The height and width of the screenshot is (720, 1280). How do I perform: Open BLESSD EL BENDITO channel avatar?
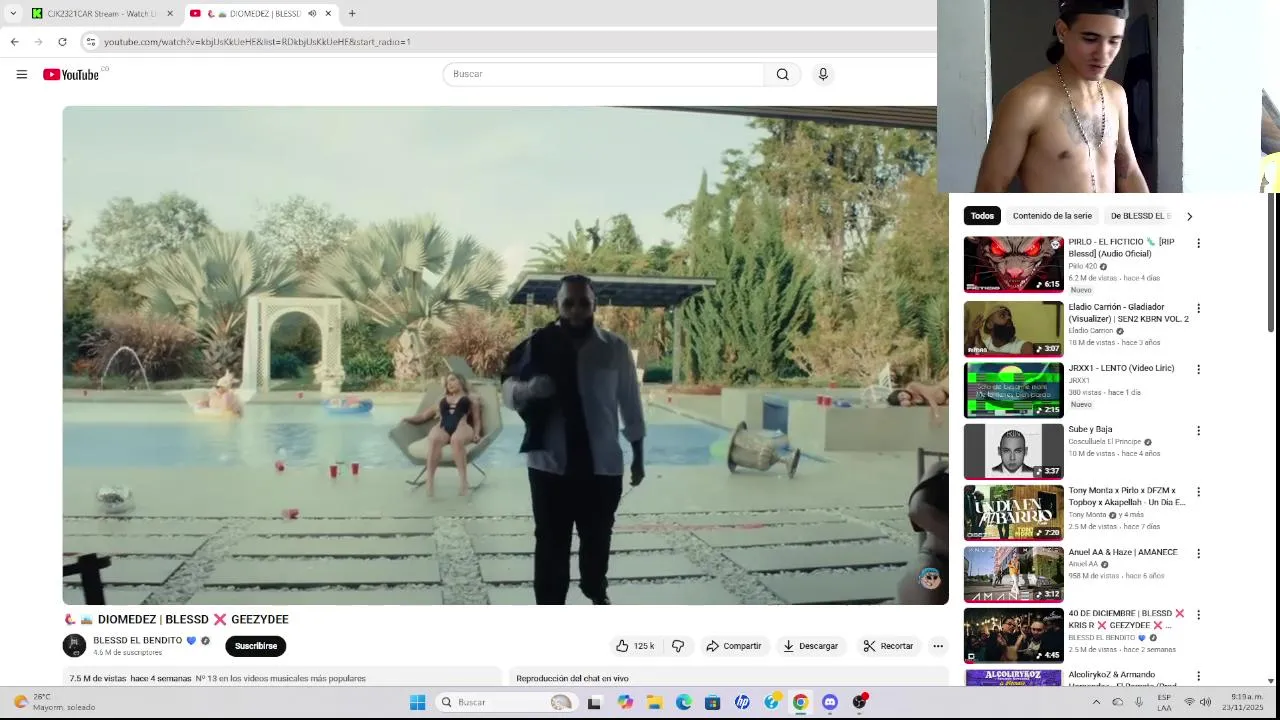click(x=74, y=646)
